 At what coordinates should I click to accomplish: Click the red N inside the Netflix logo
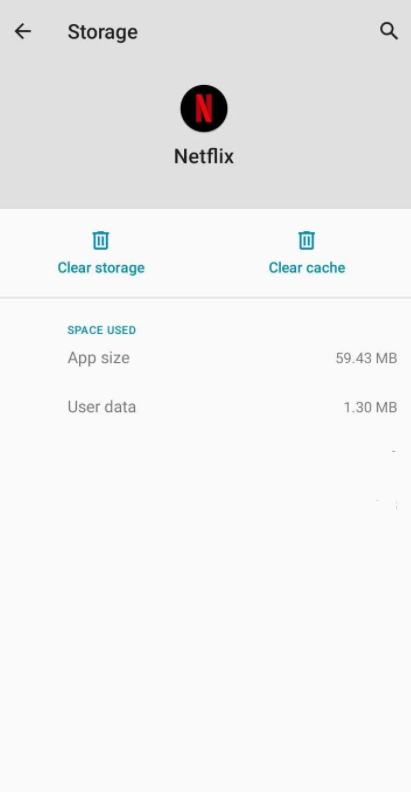pyautogui.click(x=204, y=108)
